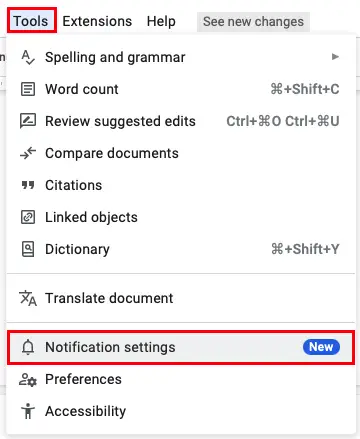
Task: Open the Extensions menu
Action: [97, 21]
